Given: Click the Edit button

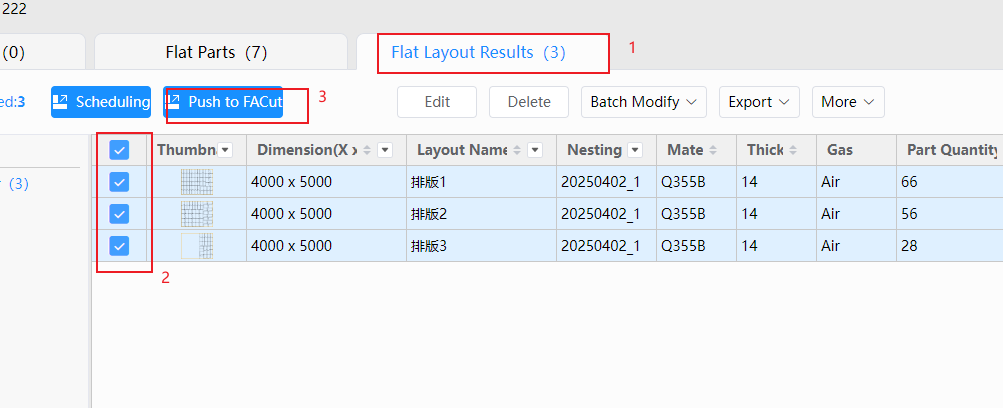Looking at the screenshot, I should tap(437, 102).
